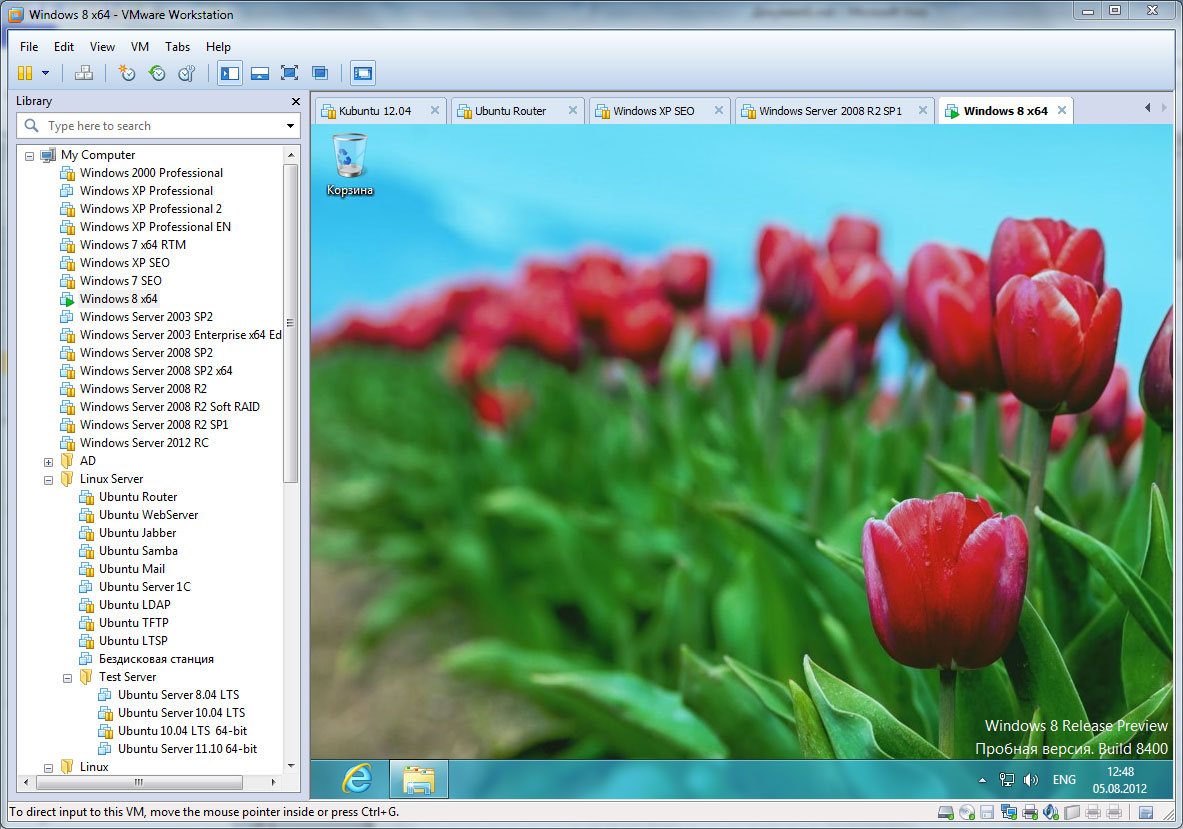This screenshot has height=829, width=1183.
Task: Click the sound card status icon
Action: [1050, 812]
